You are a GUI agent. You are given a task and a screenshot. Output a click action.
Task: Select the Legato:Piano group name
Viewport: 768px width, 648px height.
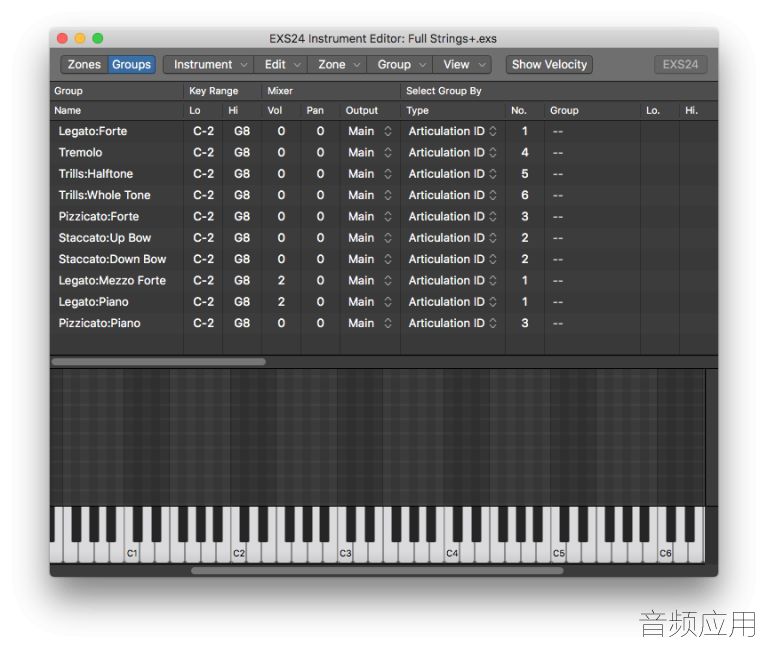coord(94,302)
